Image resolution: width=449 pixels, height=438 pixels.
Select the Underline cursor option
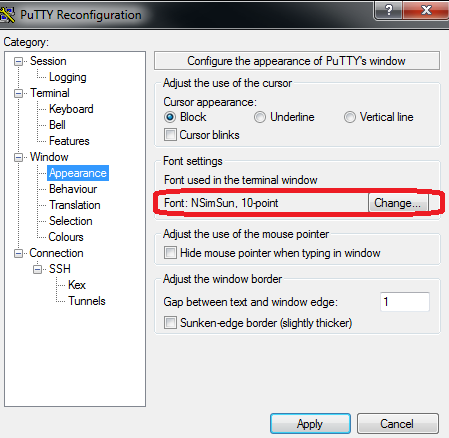tap(260, 117)
